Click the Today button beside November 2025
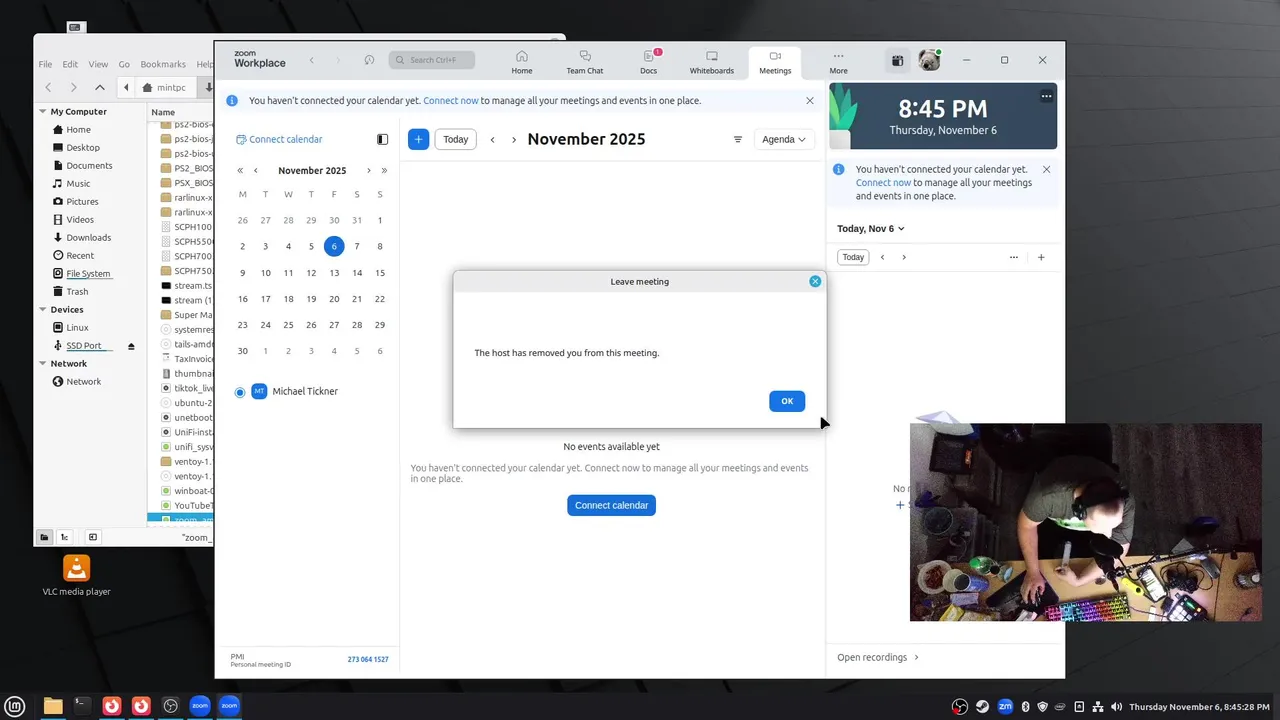This screenshot has width=1280, height=720. (x=456, y=139)
